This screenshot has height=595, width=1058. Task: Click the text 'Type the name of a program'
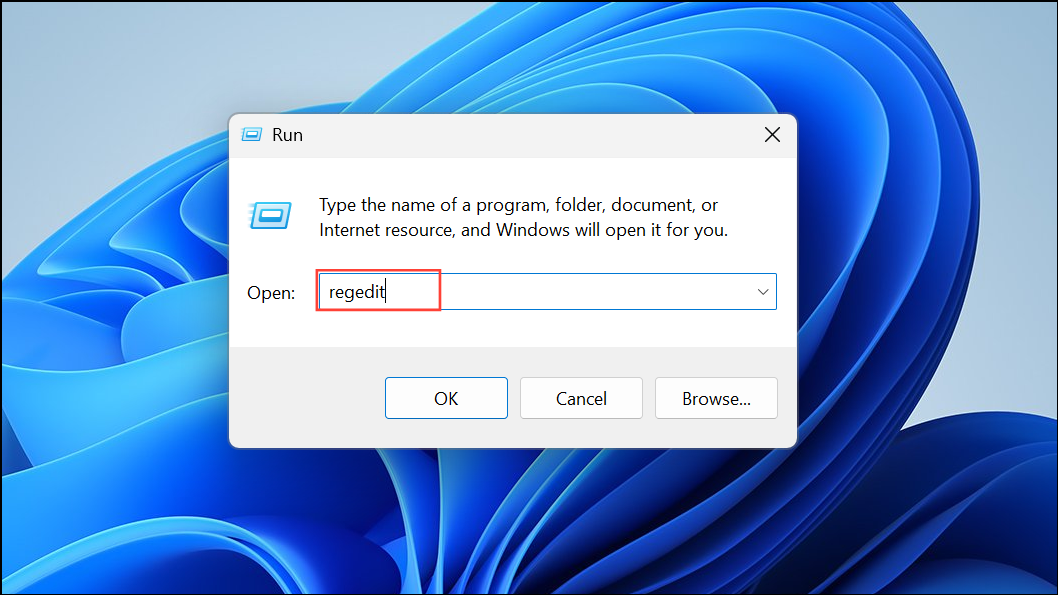coord(435,205)
